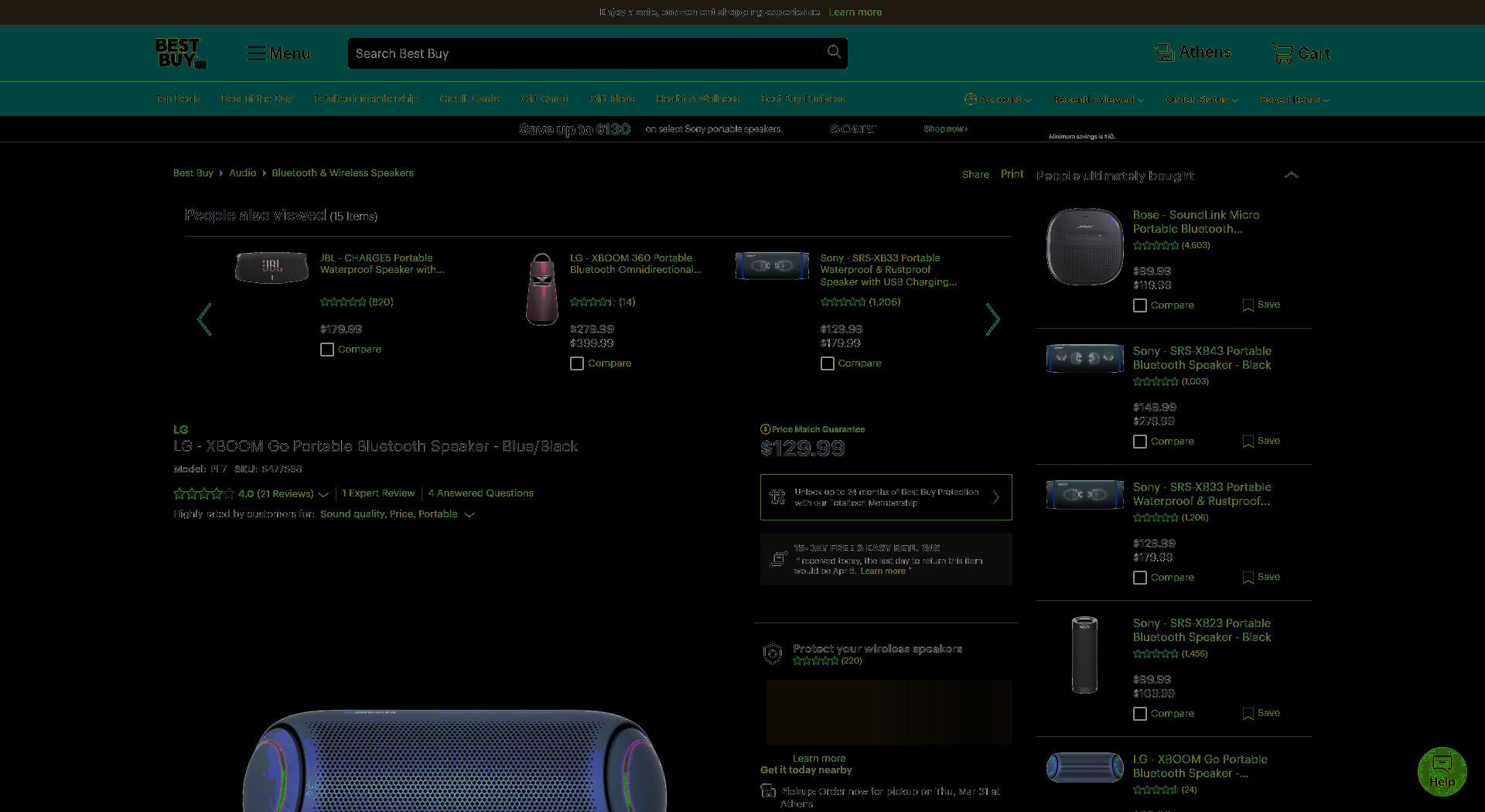
Task: Click the Learn more banner link
Action: coord(855,12)
